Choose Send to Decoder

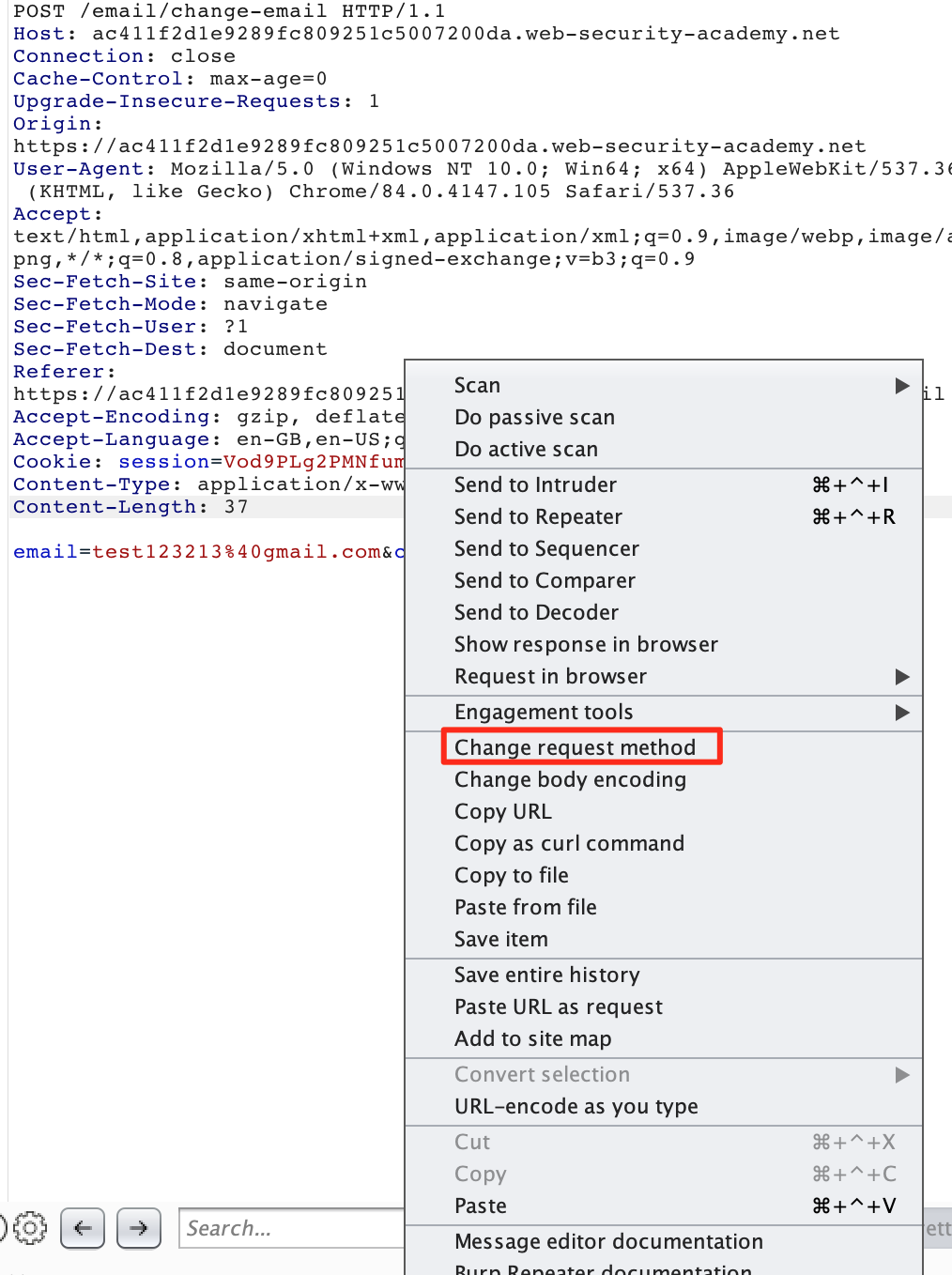536,612
